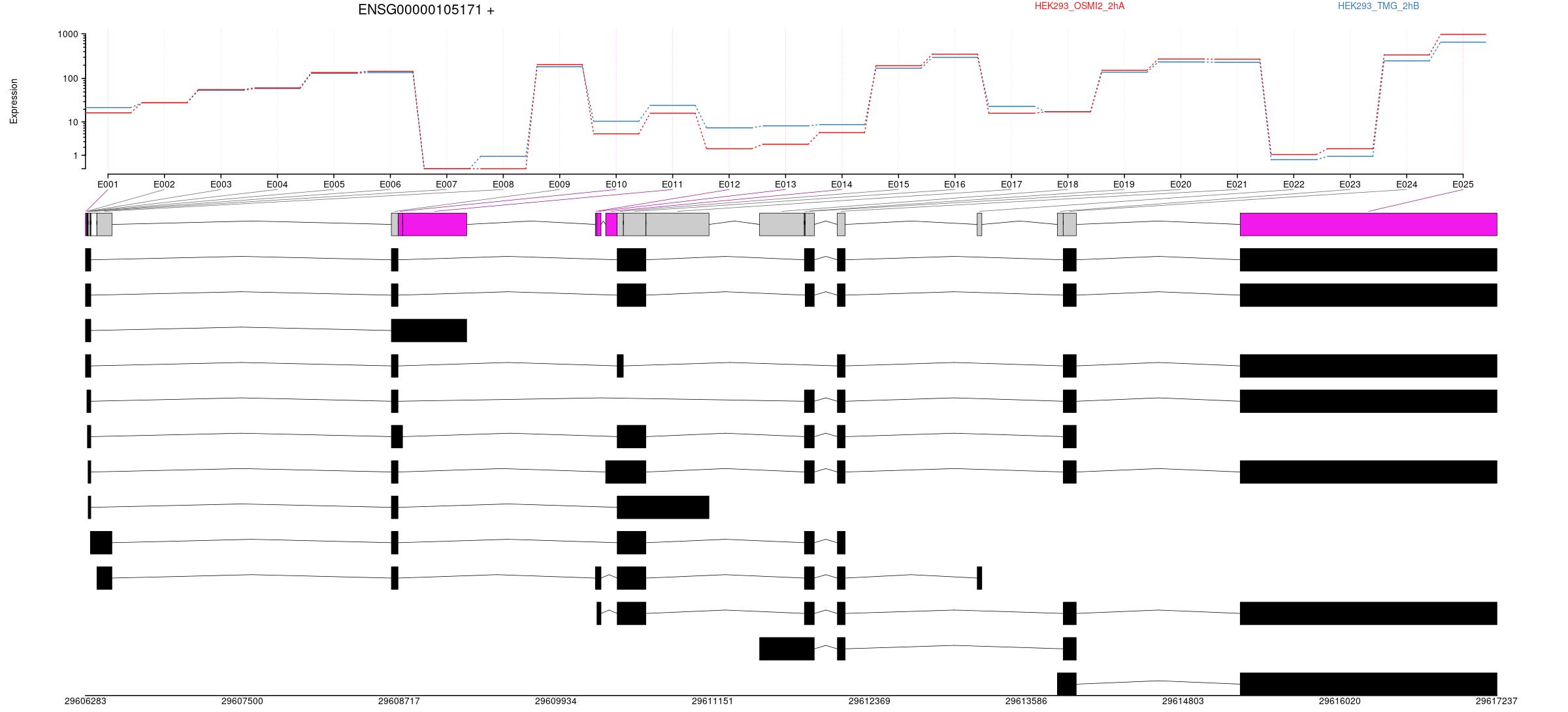The width and height of the screenshot is (1568, 712).
Task: Click genomic coordinate 29609934
Action: click(556, 701)
